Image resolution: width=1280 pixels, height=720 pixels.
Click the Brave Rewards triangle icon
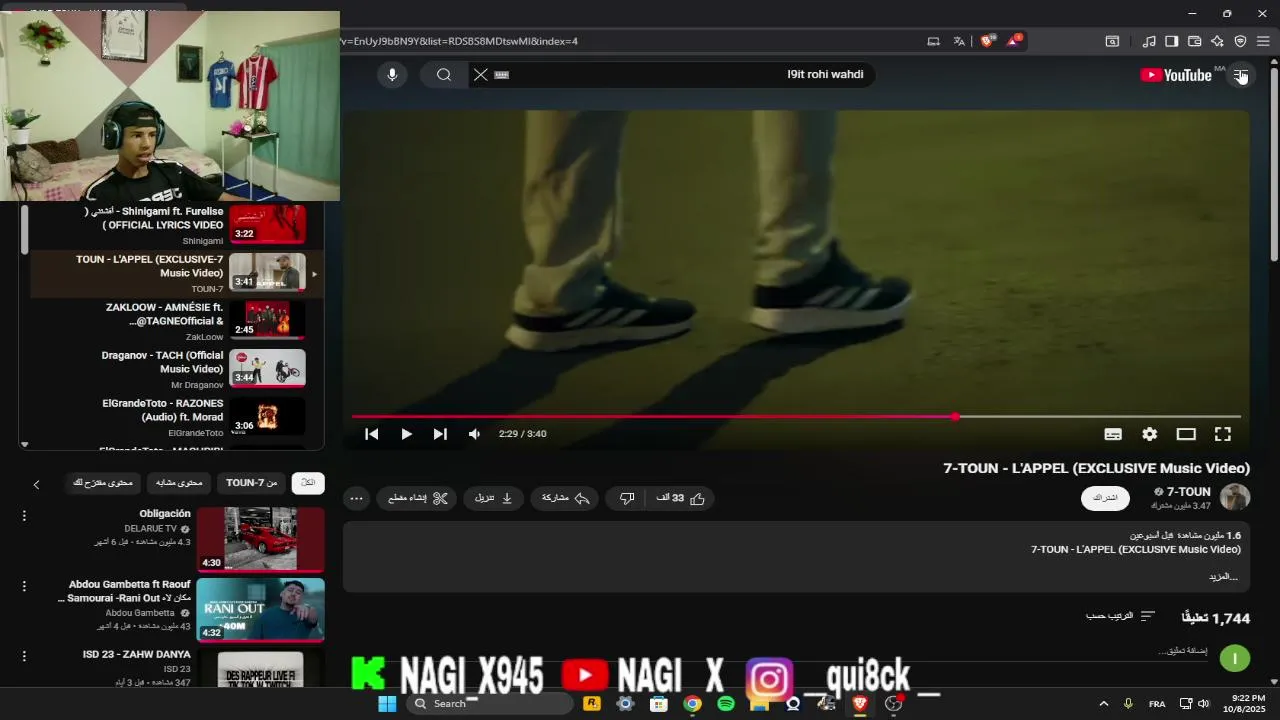pos(1014,41)
